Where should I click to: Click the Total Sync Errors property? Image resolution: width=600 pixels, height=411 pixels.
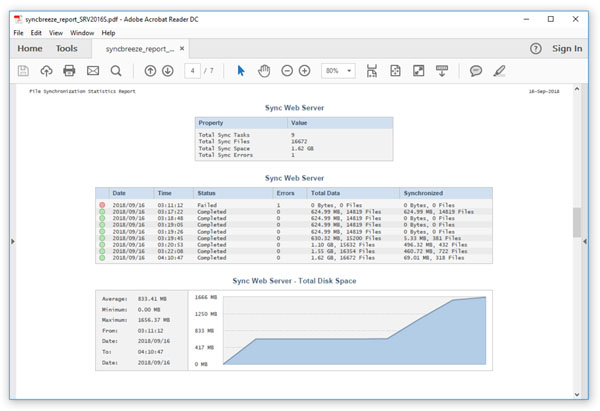tap(225, 155)
